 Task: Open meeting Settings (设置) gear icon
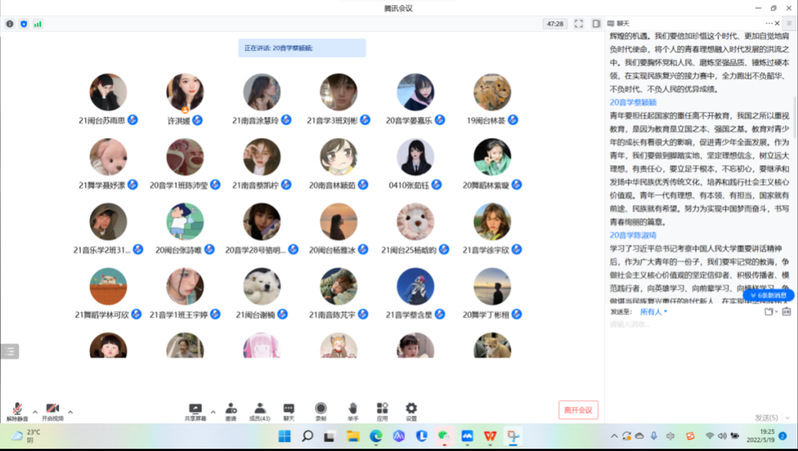pyautogui.click(x=411, y=410)
